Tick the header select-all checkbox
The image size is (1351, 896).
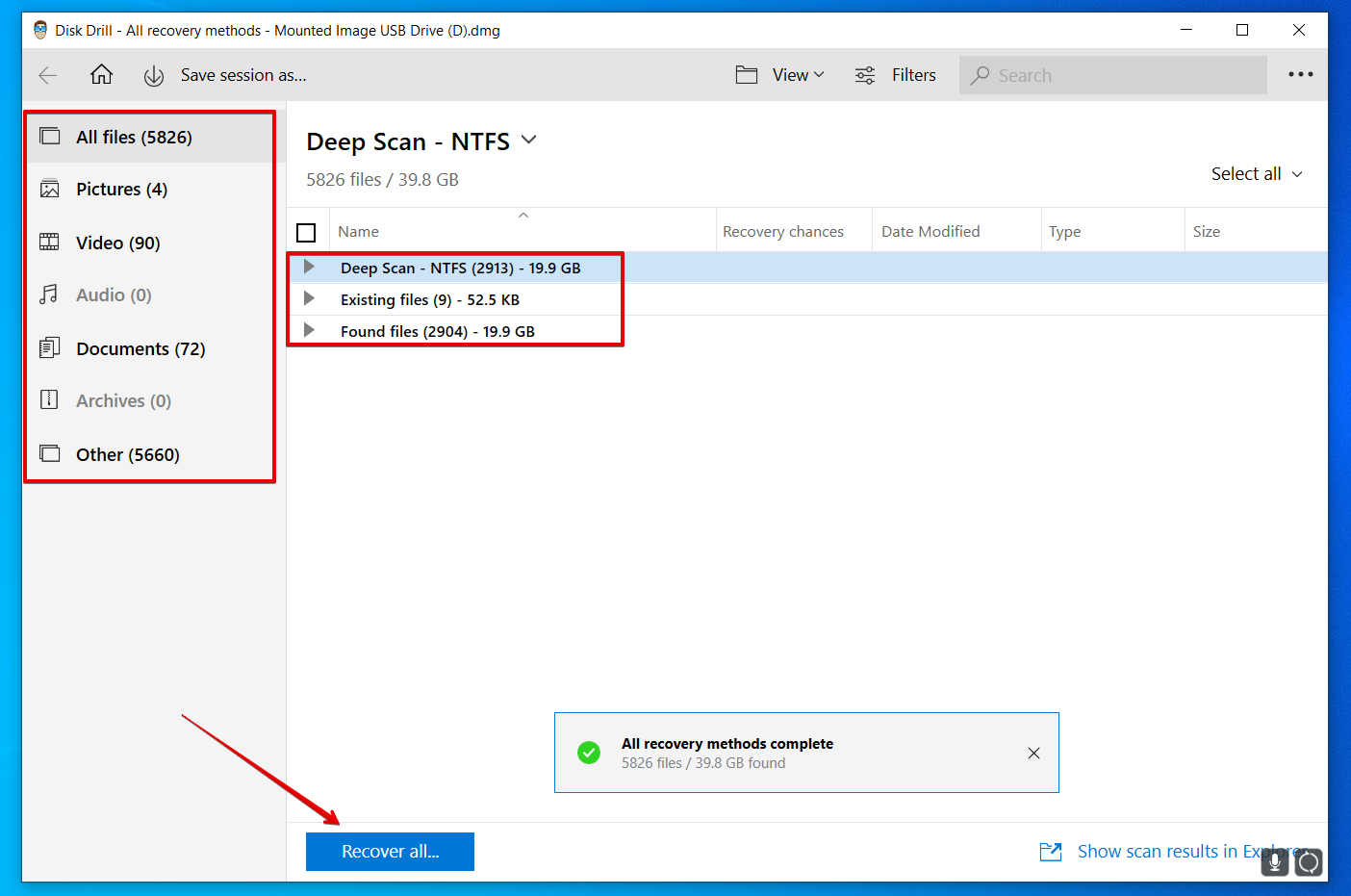[x=306, y=232]
